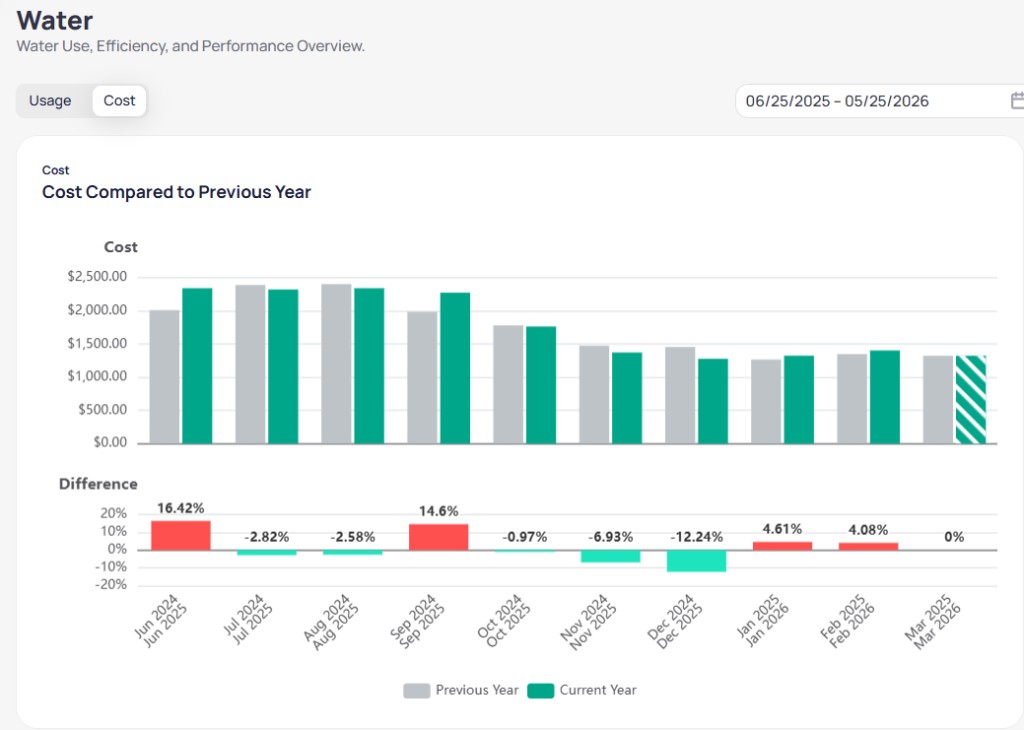This screenshot has width=1024, height=730.
Task: Click the calendar icon in date picker
Action: pyautogui.click(x=1017, y=101)
